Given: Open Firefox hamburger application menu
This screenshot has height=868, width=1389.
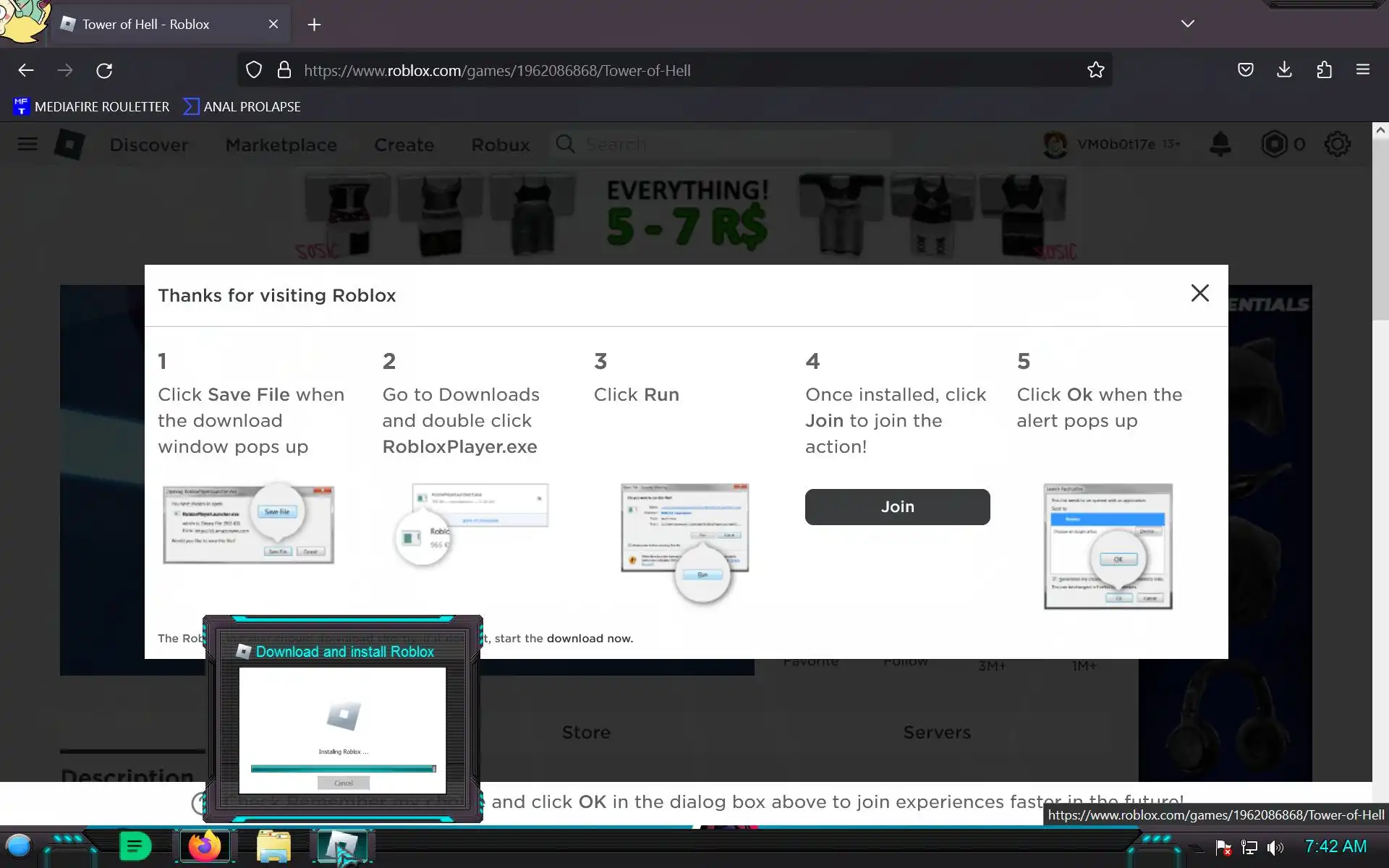Looking at the screenshot, I should click(x=1363, y=70).
